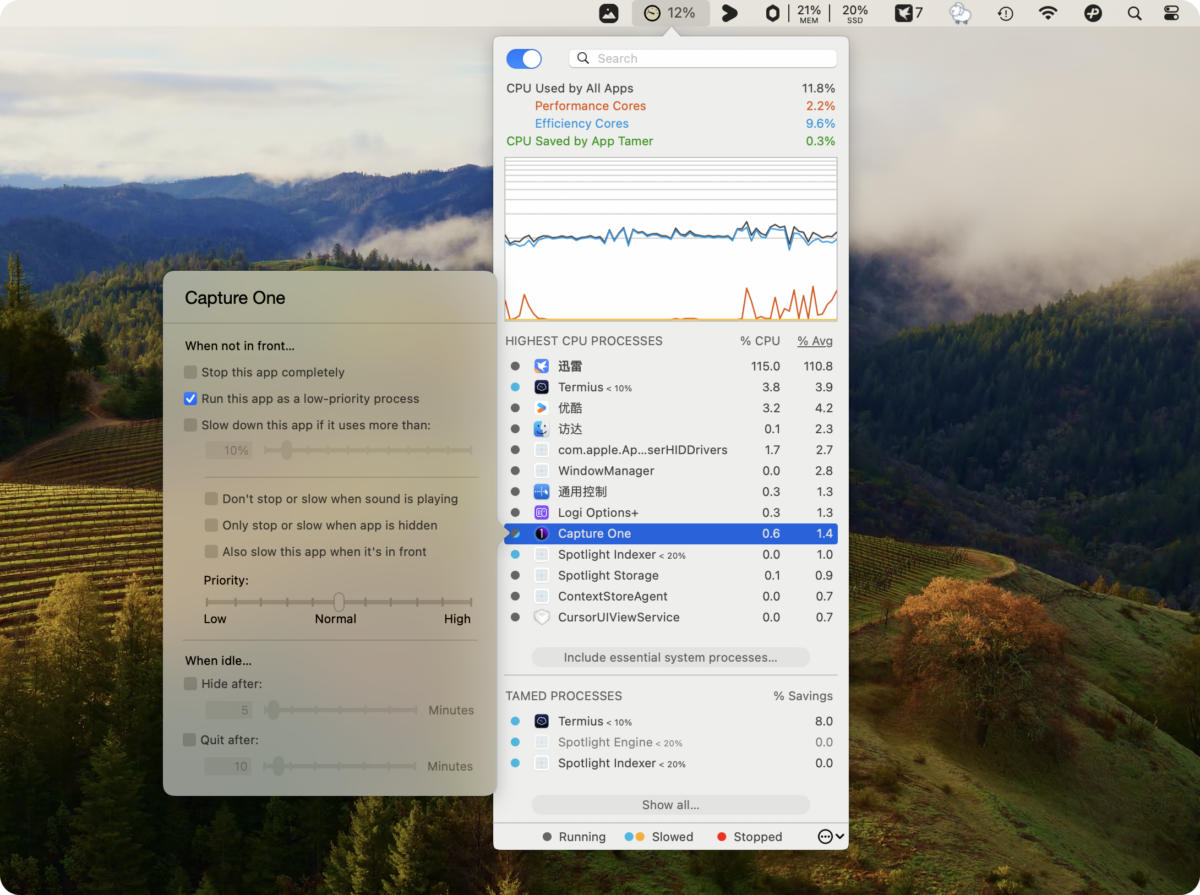Click the % Savings column header
The image size is (1200, 895).
[803, 696]
